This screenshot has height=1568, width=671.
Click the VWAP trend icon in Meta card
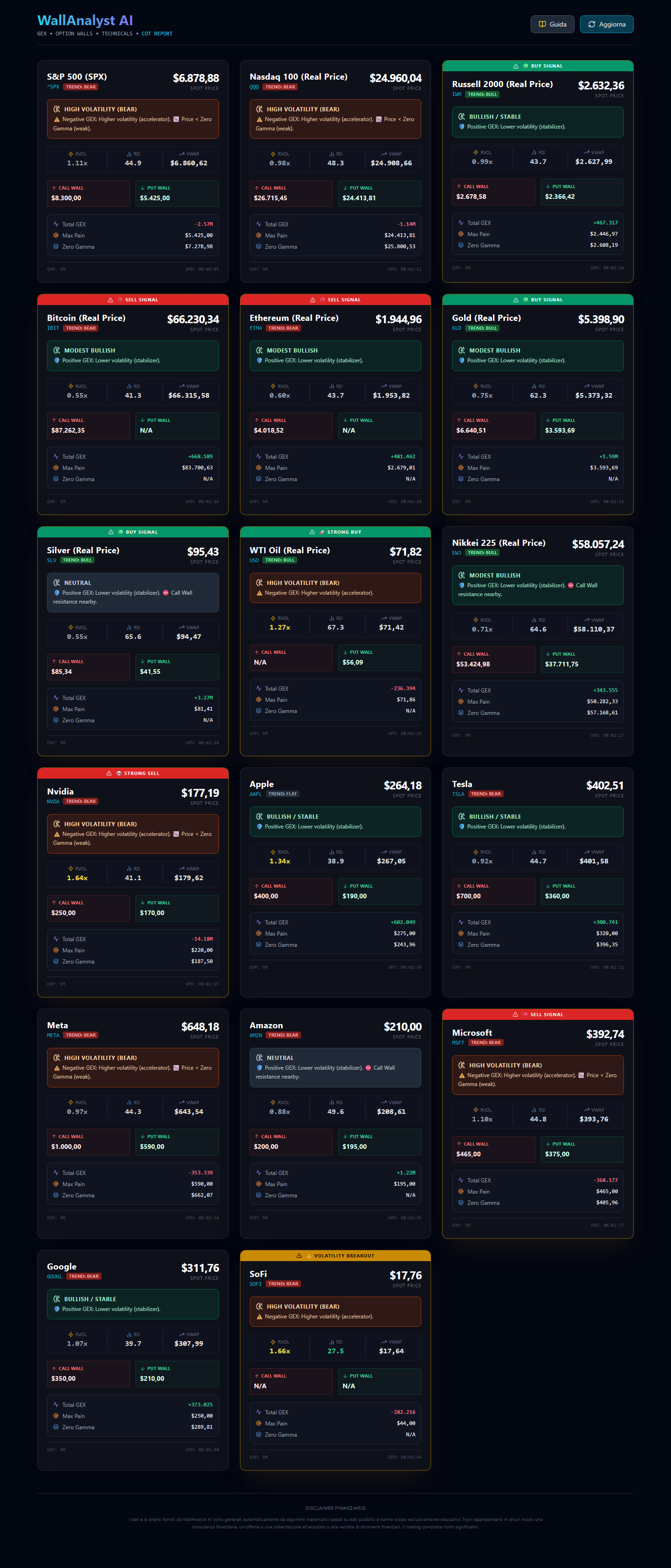pyautogui.click(x=181, y=1102)
